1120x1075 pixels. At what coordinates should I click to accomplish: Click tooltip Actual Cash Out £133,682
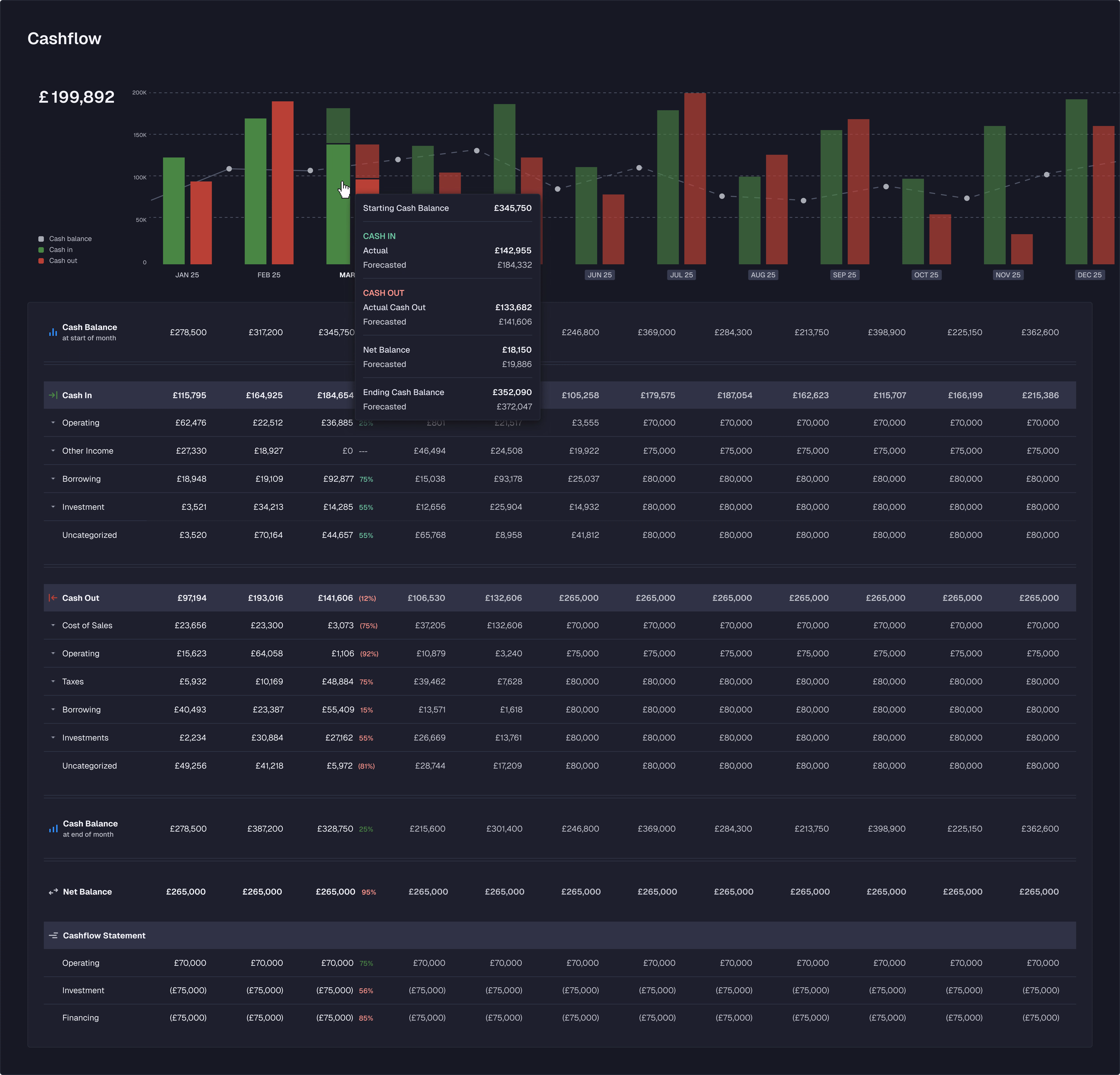[447, 307]
